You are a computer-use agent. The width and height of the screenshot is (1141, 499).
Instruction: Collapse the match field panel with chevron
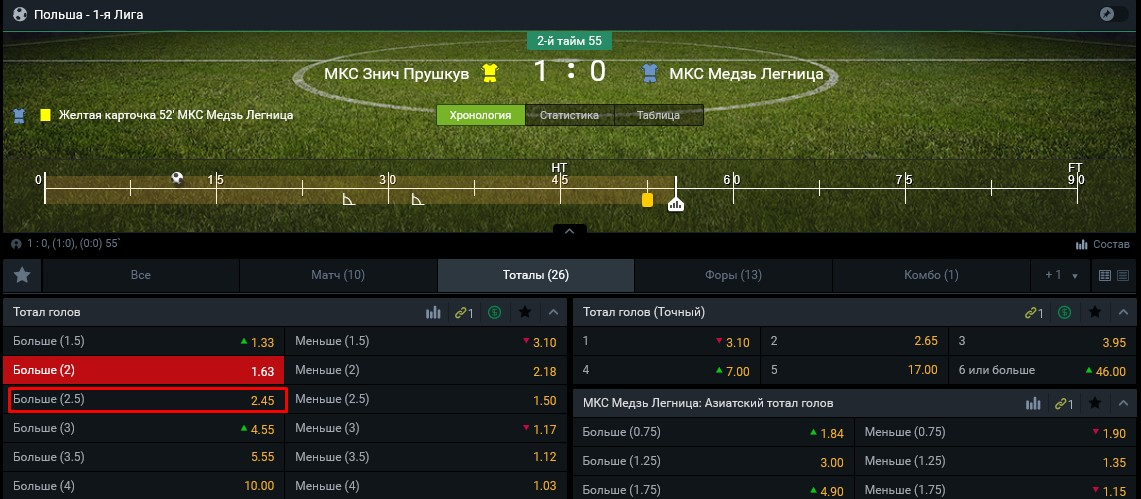click(x=569, y=231)
